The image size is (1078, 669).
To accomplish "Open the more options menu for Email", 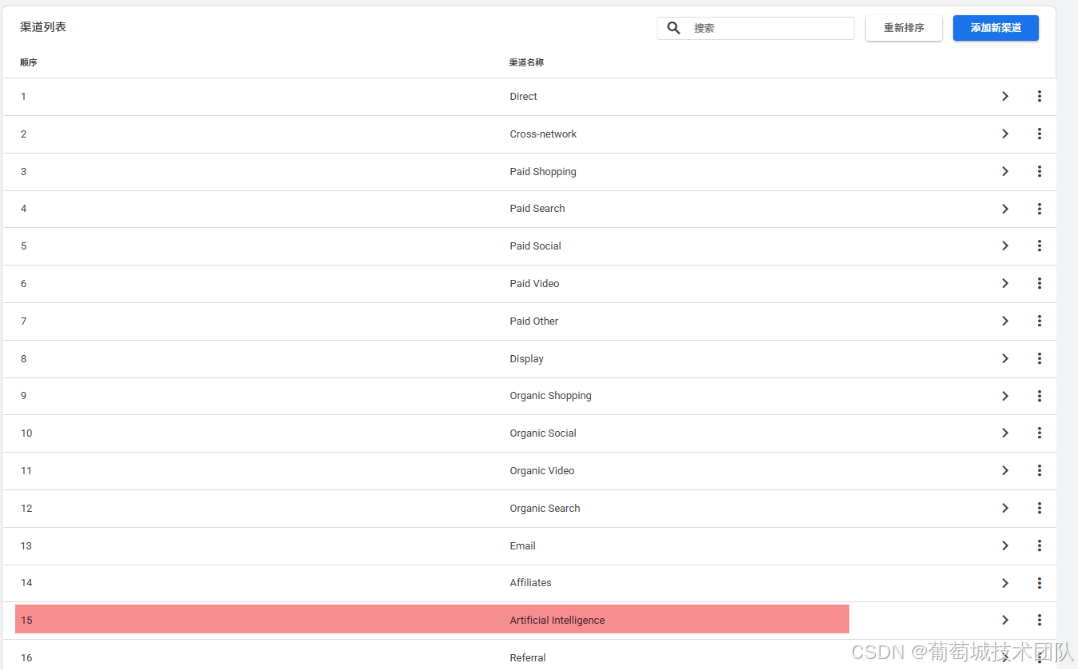I will pyautogui.click(x=1039, y=545).
